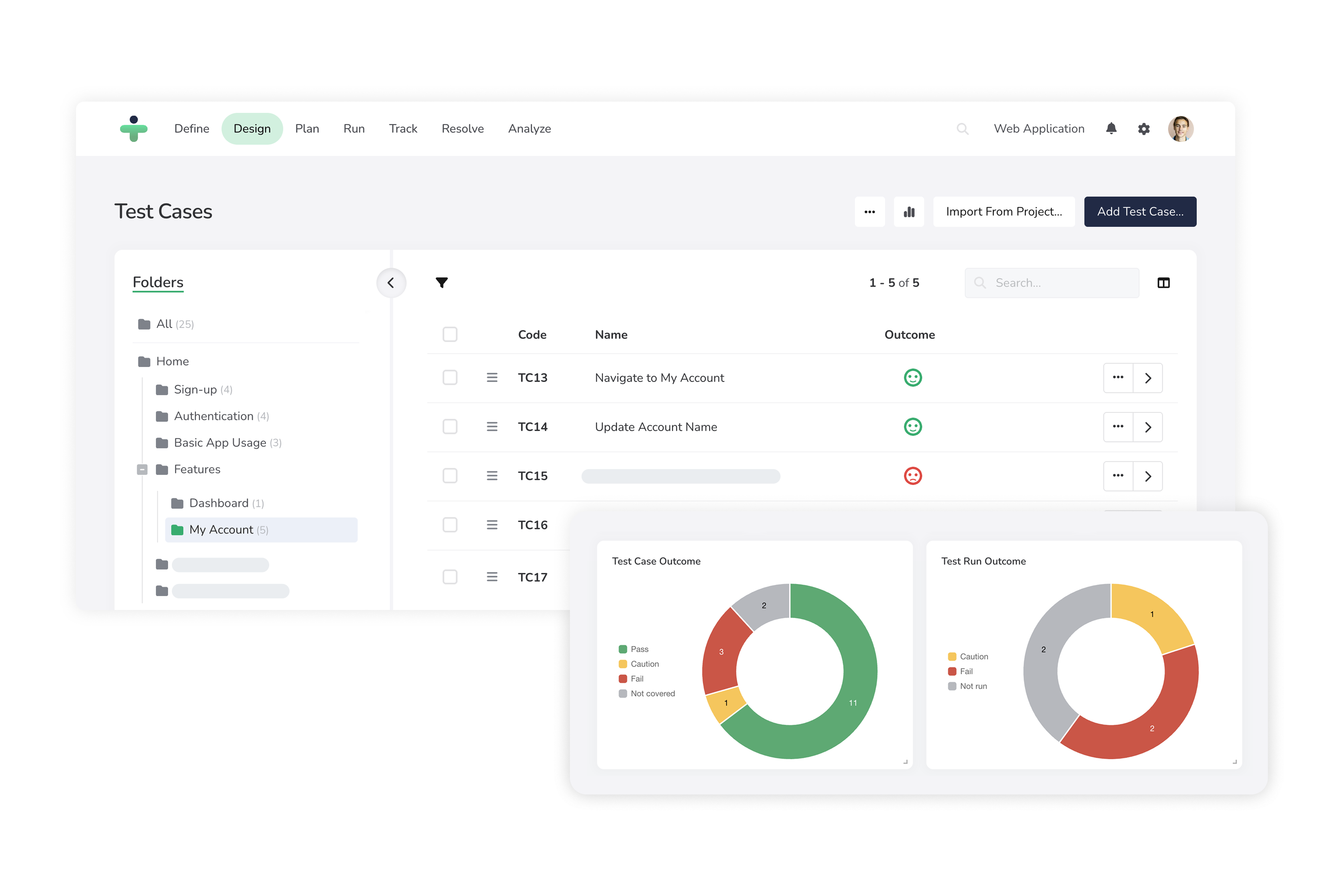Expand details for TC13 with row arrow

1148,378
